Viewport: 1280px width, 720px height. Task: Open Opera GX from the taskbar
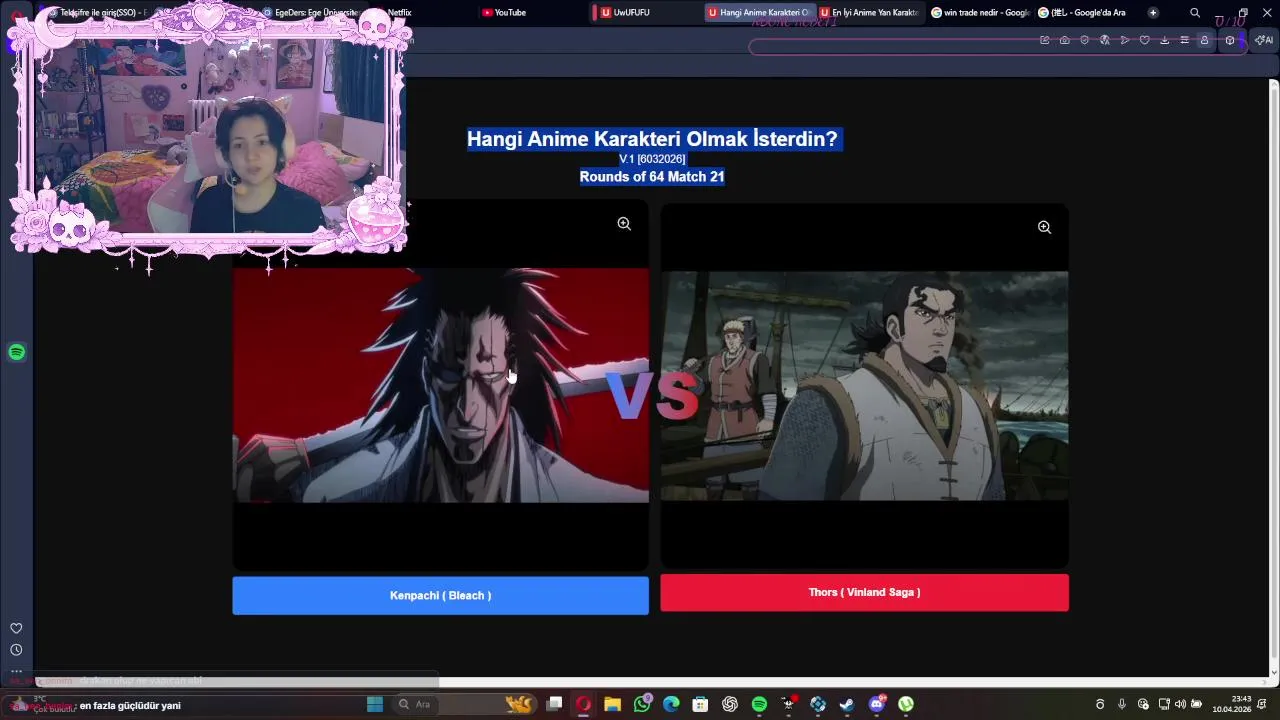[583, 704]
